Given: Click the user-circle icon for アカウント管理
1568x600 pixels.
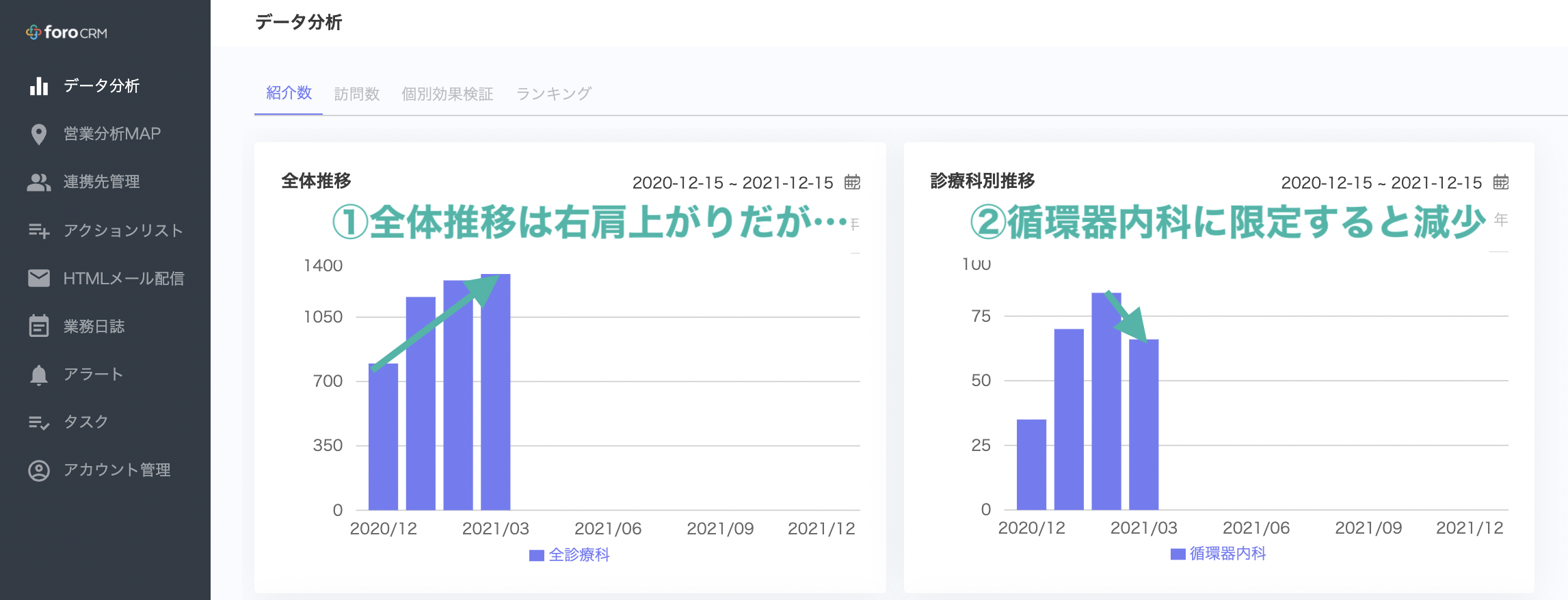Looking at the screenshot, I should tap(39, 470).
